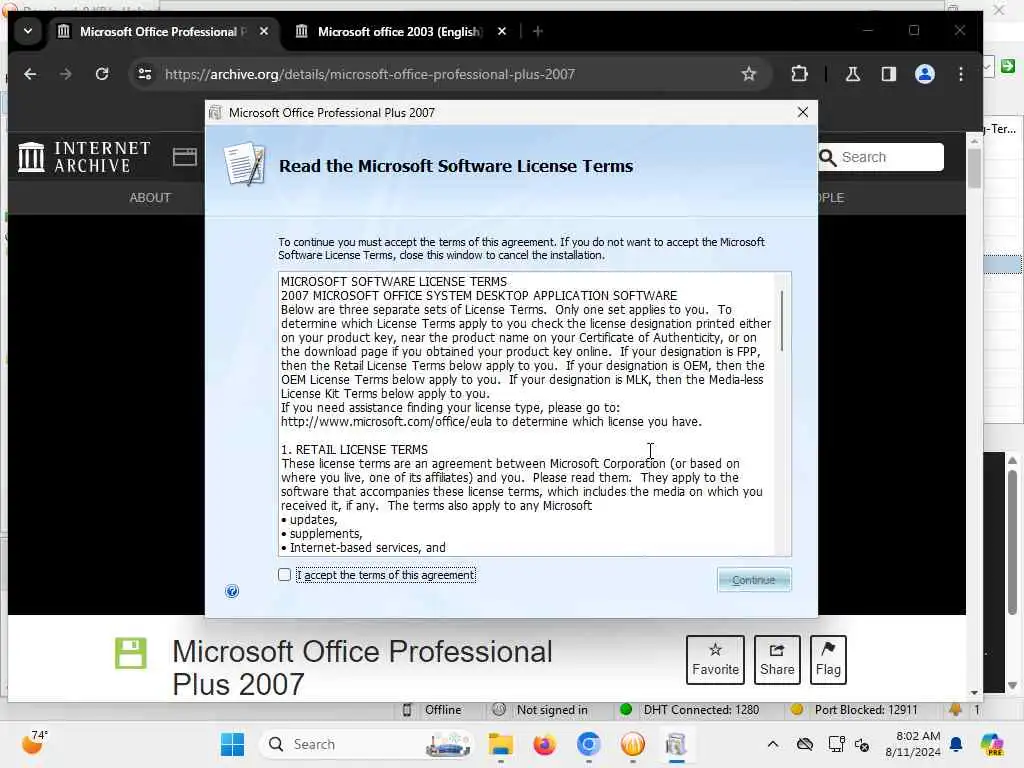This screenshot has width=1024, height=768.
Task: Open the weather widget showing 74°
Action: [34, 743]
